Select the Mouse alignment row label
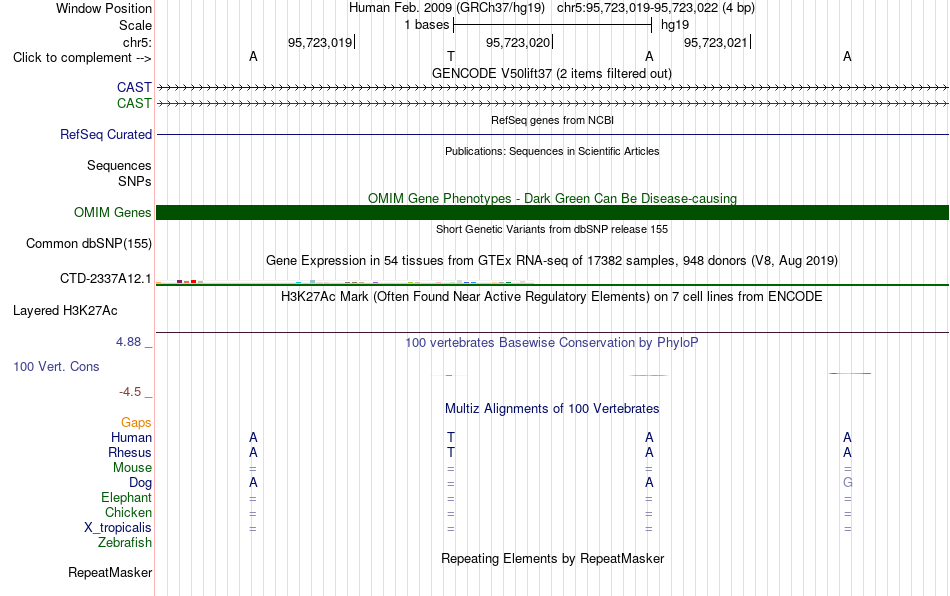950x596 pixels. point(132,468)
